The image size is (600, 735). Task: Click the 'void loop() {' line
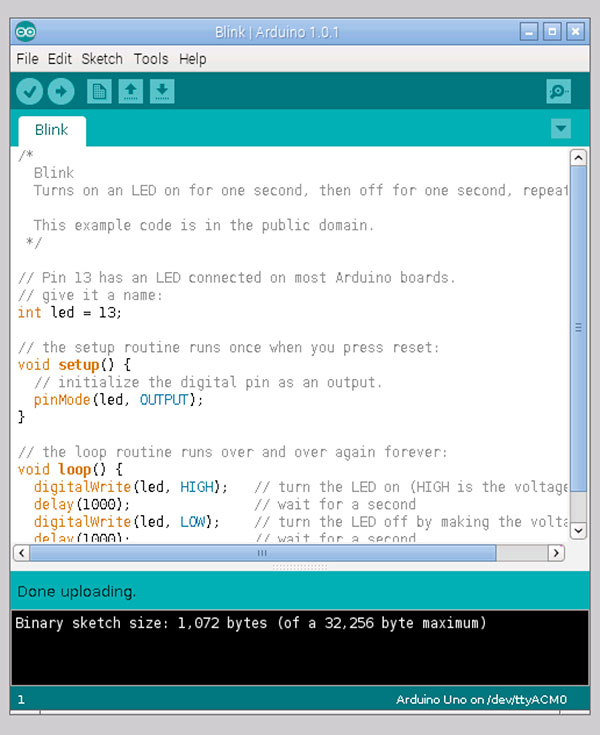pyautogui.click(x=70, y=469)
